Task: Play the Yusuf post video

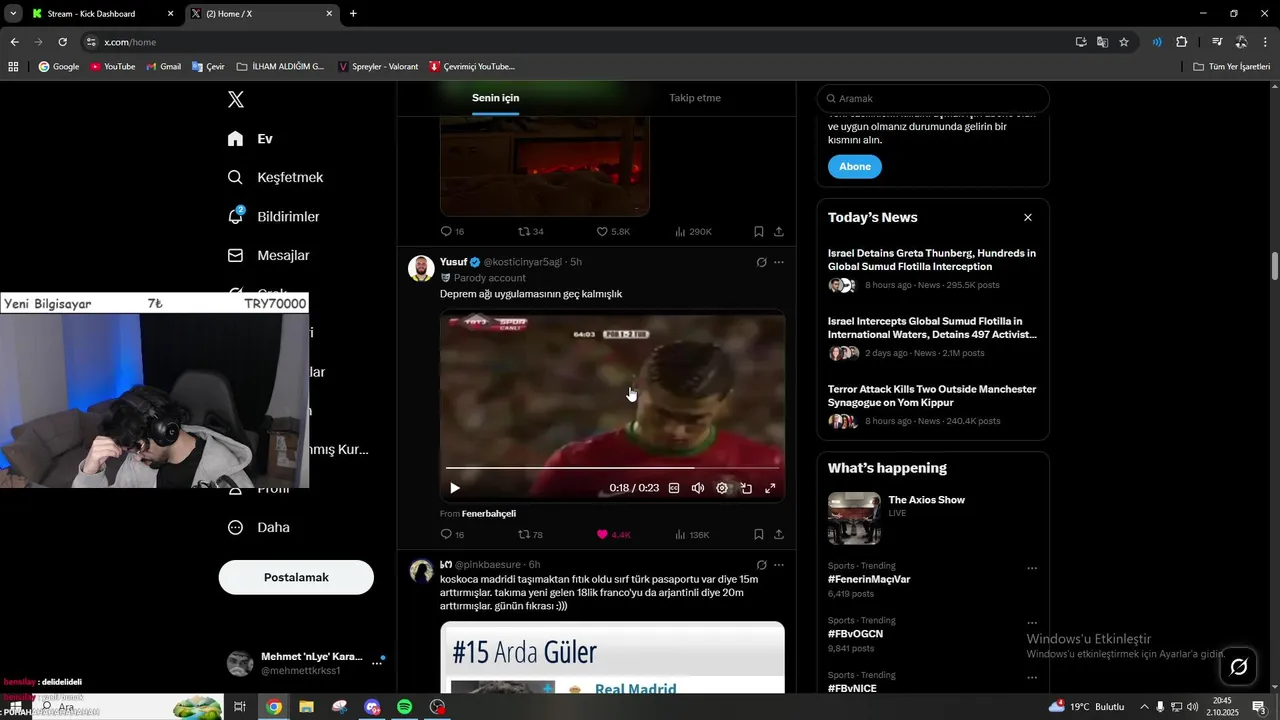Action: click(x=454, y=488)
